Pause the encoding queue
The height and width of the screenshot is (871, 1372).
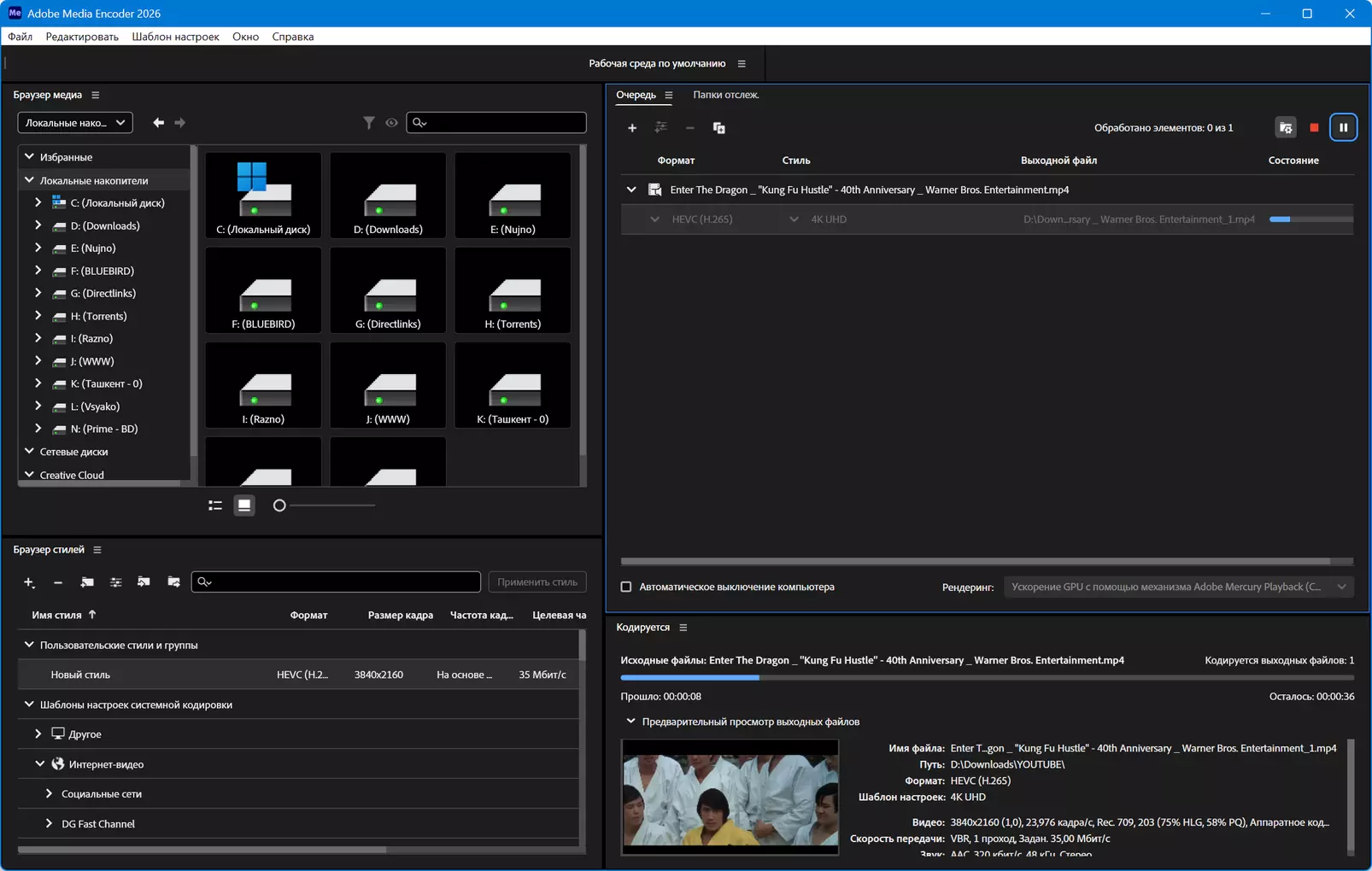[1344, 128]
